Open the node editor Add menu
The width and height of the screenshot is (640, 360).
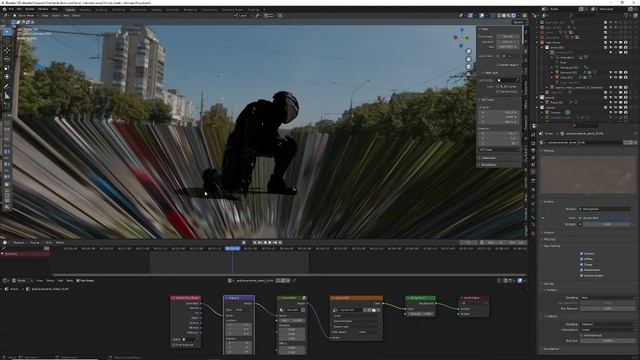[x=60, y=281]
